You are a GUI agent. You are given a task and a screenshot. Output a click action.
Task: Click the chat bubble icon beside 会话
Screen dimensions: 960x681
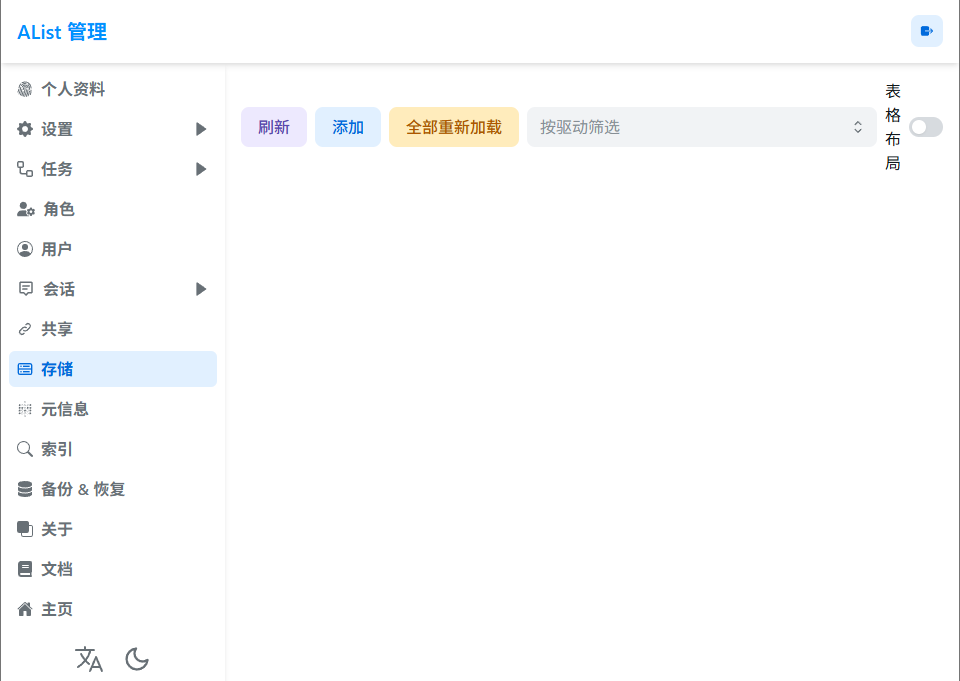(25, 289)
